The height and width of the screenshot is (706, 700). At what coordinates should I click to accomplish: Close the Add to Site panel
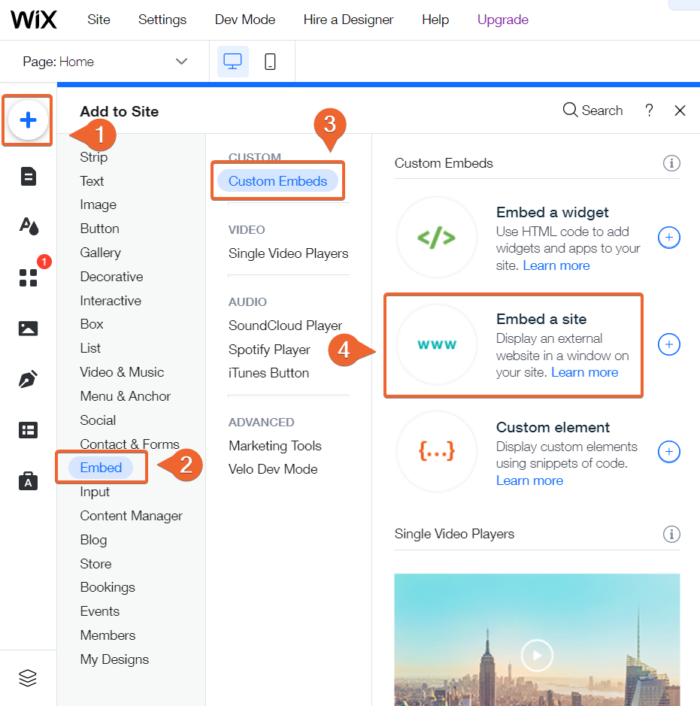tap(680, 110)
